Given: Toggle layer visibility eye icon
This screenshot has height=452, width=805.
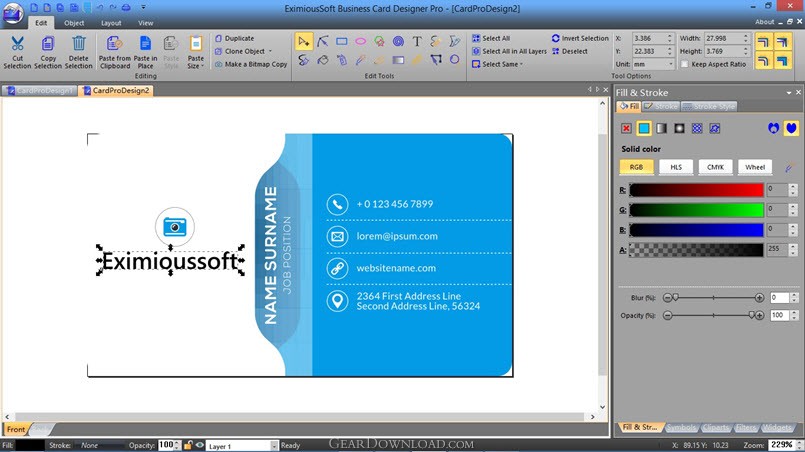Looking at the screenshot, I should coord(200,445).
